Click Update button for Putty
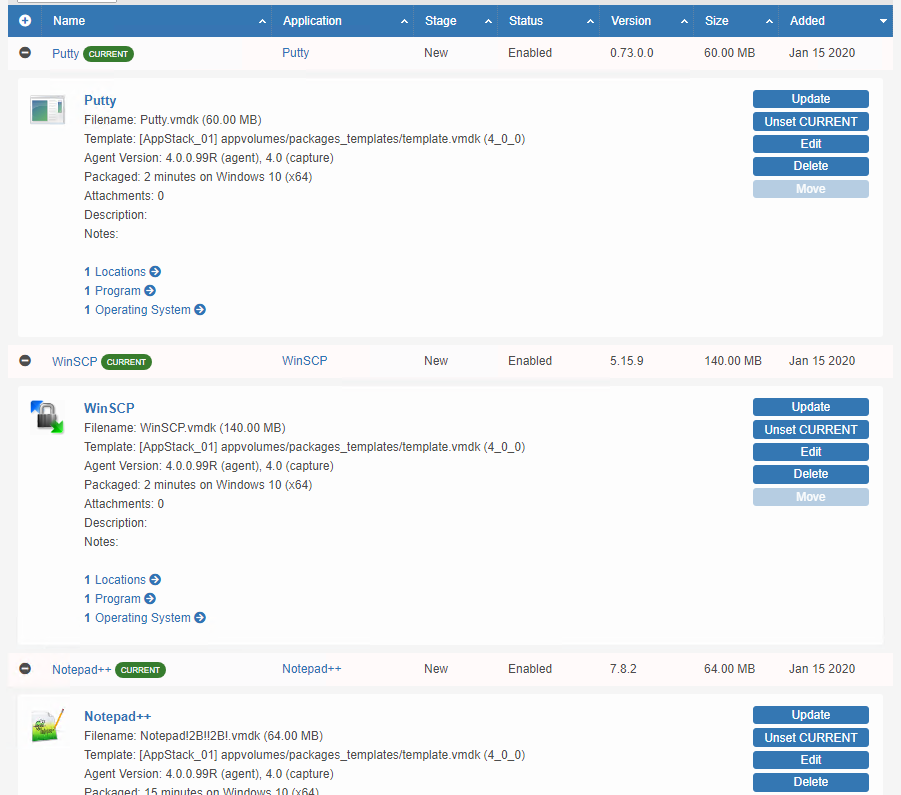The image size is (901, 795). [811, 99]
